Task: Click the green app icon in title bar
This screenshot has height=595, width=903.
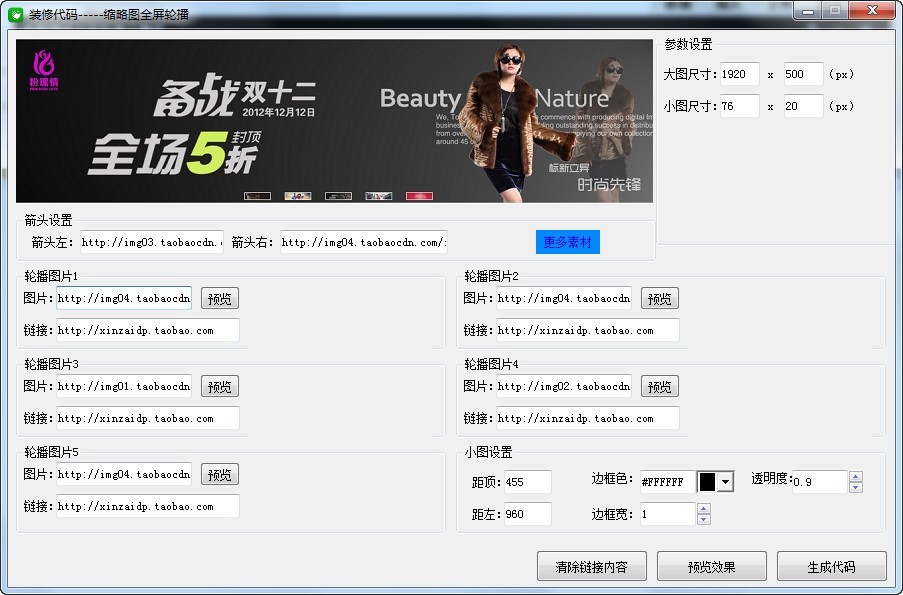Action: pyautogui.click(x=16, y=14)
